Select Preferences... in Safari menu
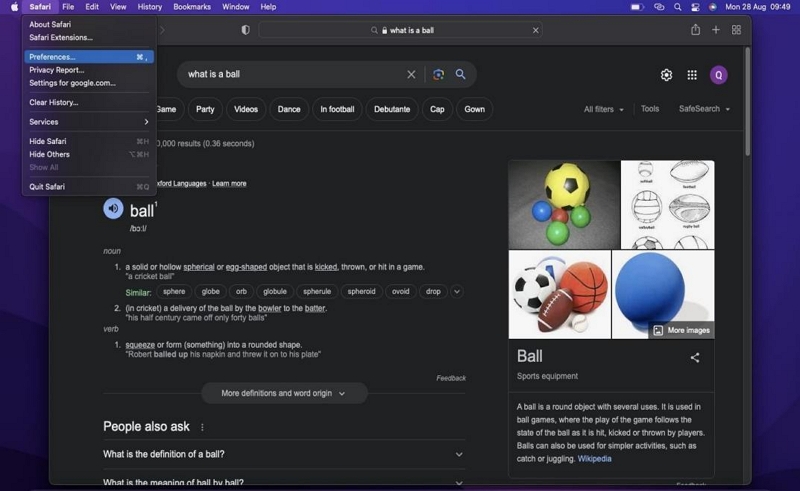The height and width of the screenshot is (491, 800). click(x=89, y=57)
